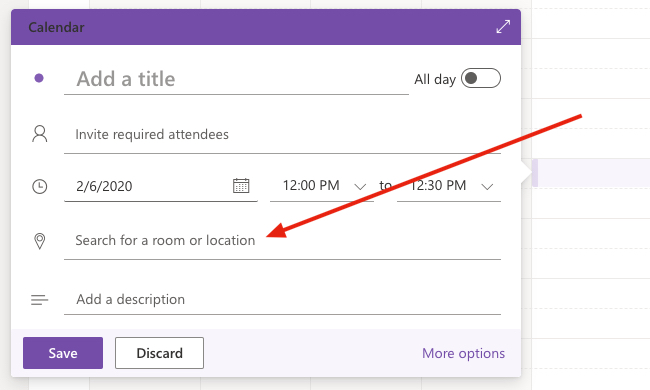This screenshot has height=390, width=650.
Task: Click the clock icon beside the date
Action: (x=40, y=187)
